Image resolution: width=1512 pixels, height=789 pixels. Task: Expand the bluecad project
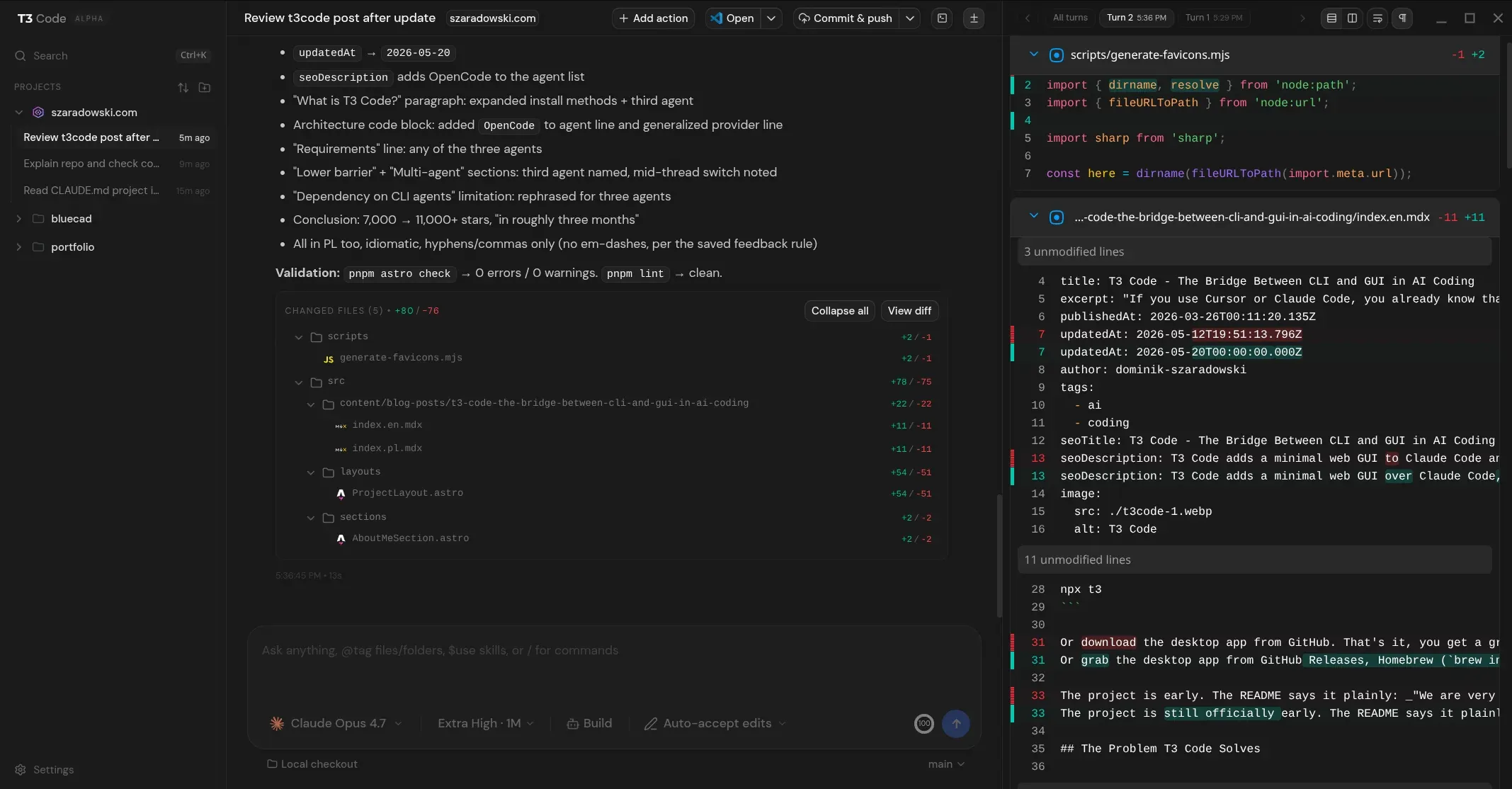(18, 219)
